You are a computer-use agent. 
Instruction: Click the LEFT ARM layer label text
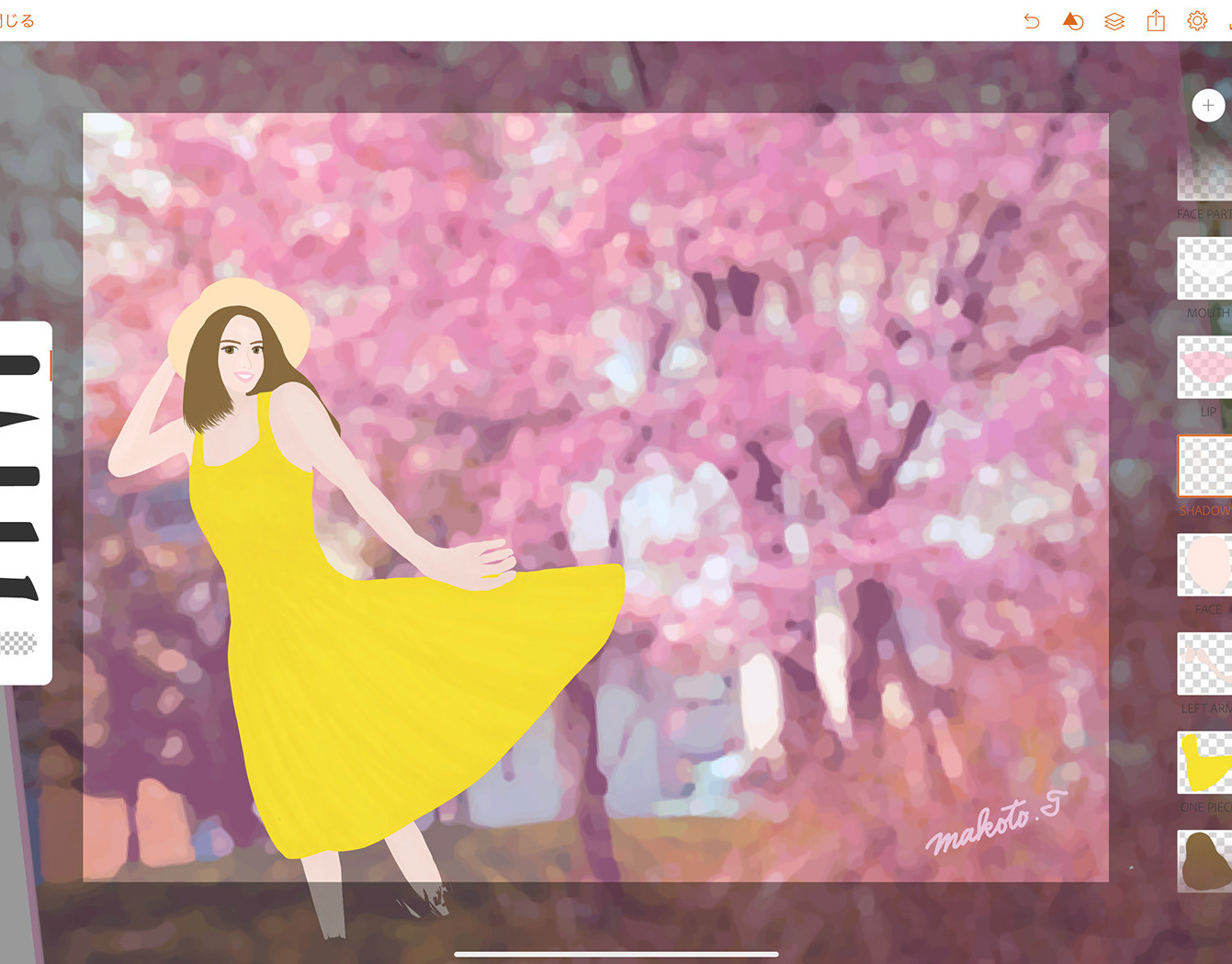(x=1206, y=709)
